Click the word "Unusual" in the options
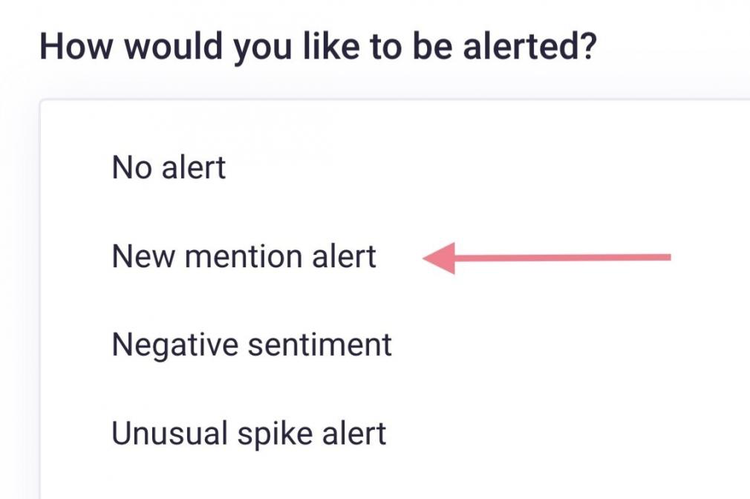This screenshot has width=750, height=499. 169,433
